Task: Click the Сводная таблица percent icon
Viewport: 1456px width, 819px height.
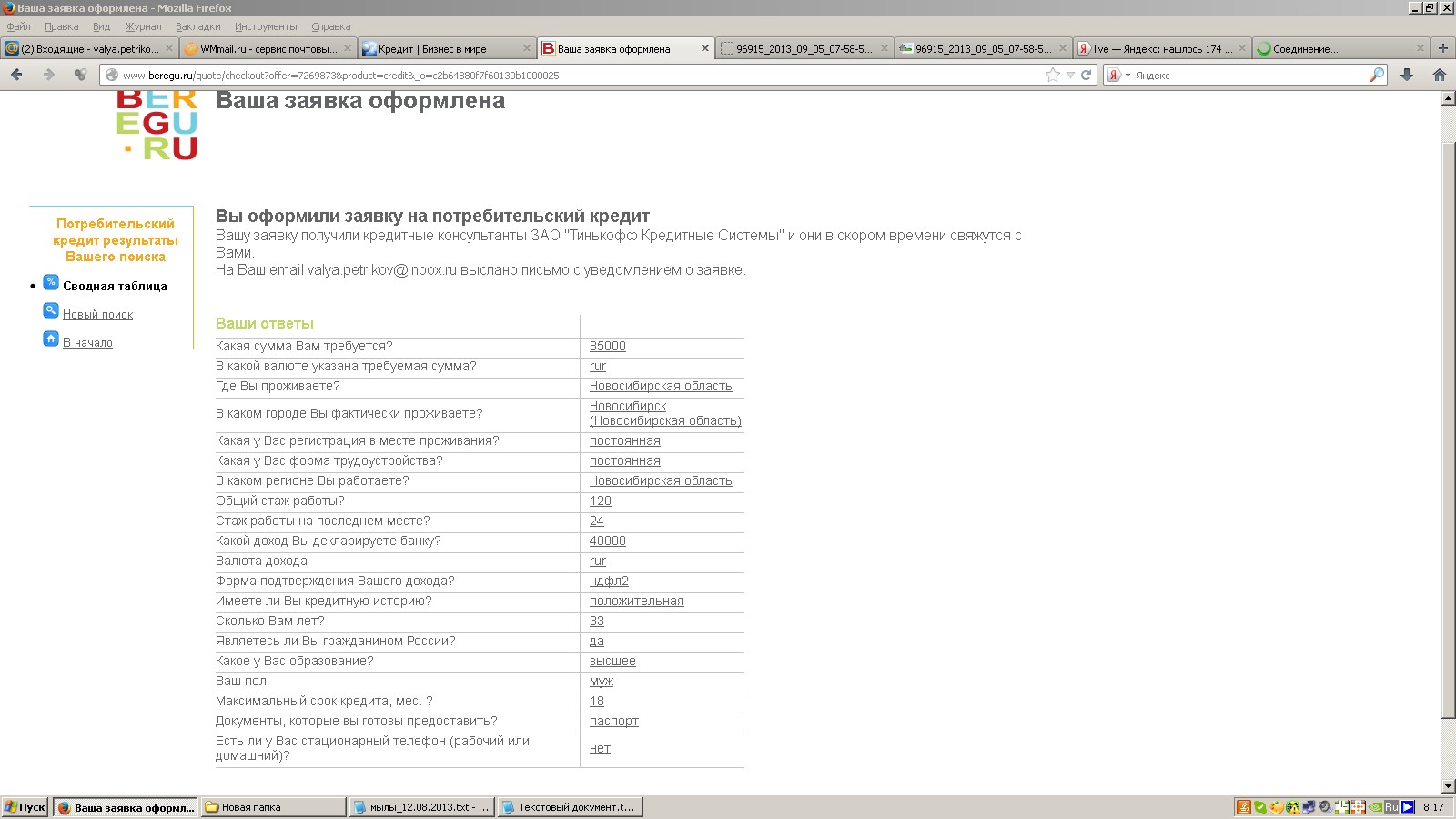Action: click(x=51, y=282)
